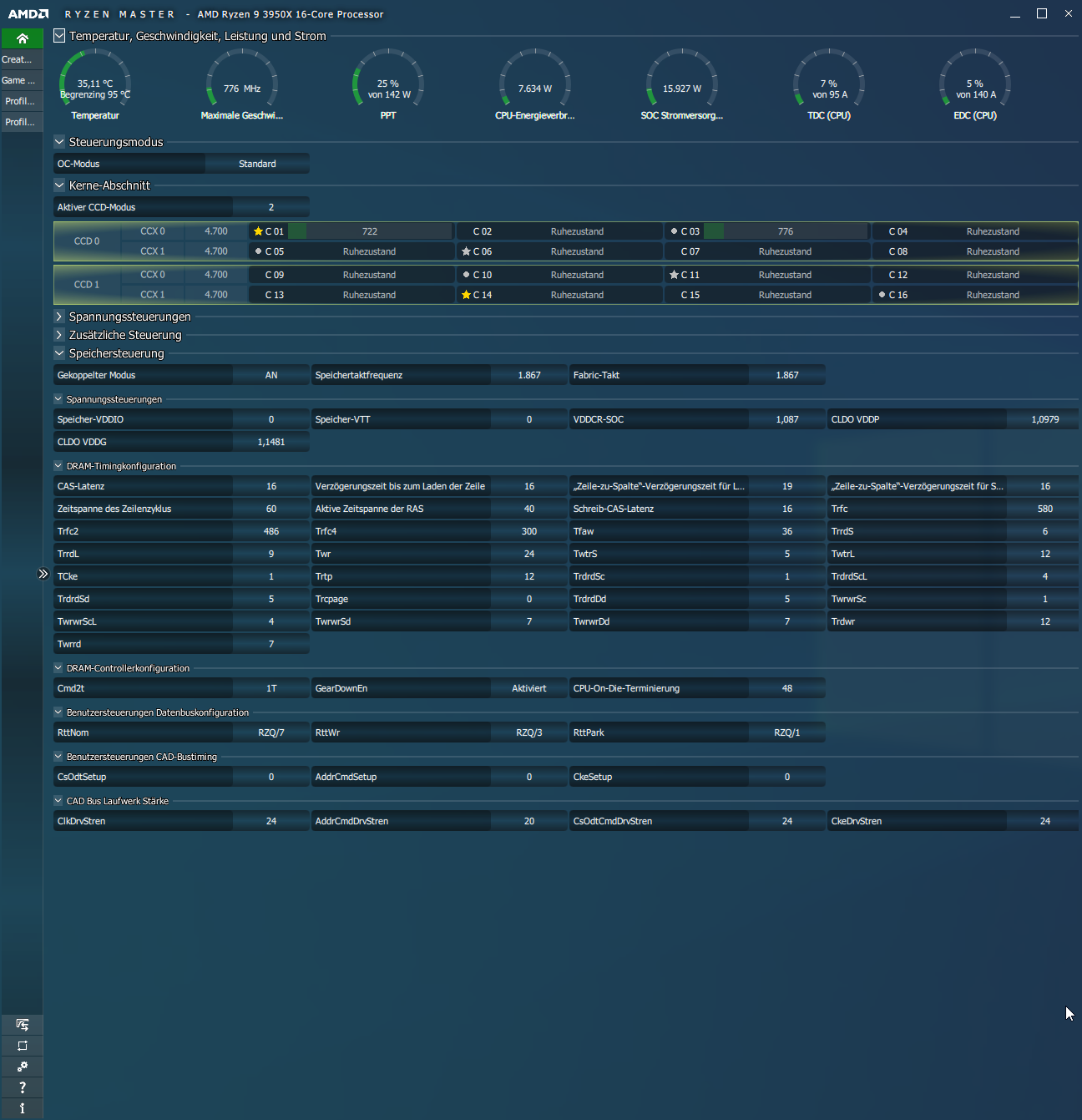Screen dimensions: 1082x1120
Task: Click the gold star on core C 14
Action: point(466,295)
